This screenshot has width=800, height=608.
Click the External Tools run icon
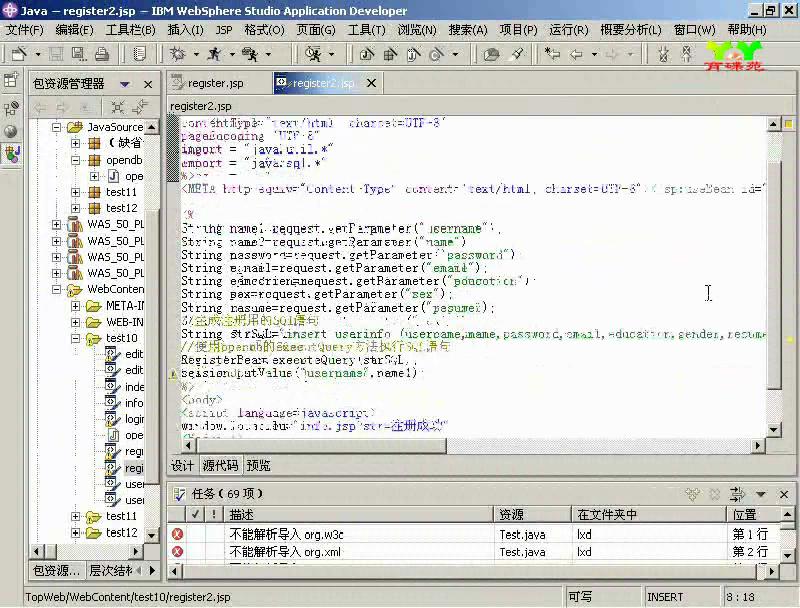tap(250, 54)
